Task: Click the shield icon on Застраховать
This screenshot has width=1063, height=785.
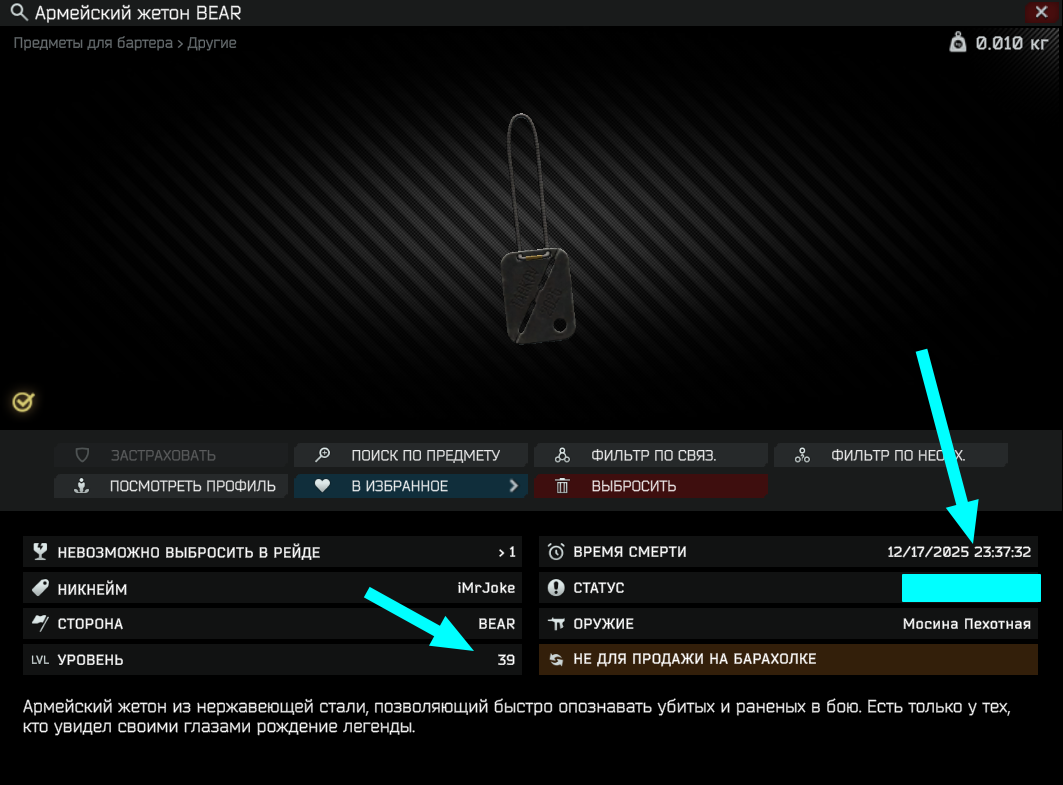Action: (82, 455)
